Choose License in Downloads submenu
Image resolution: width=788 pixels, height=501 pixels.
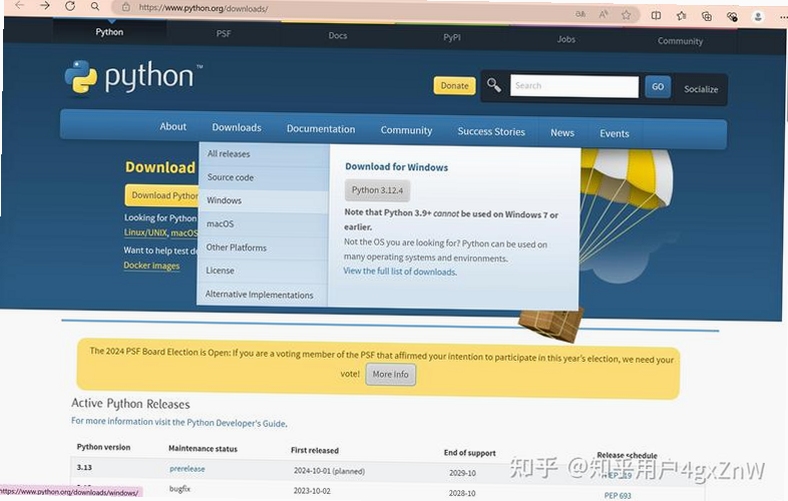click(x=262, y=271)
